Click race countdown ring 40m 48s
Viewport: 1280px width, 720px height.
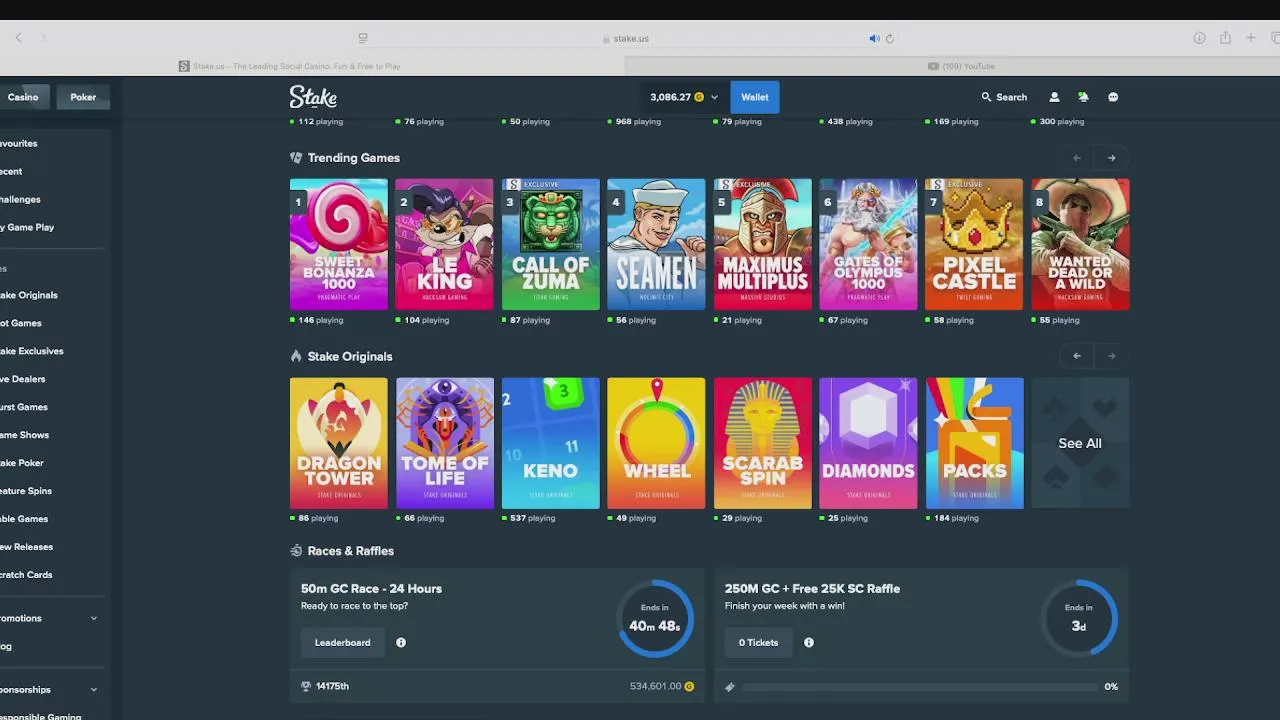coord(655,618)
